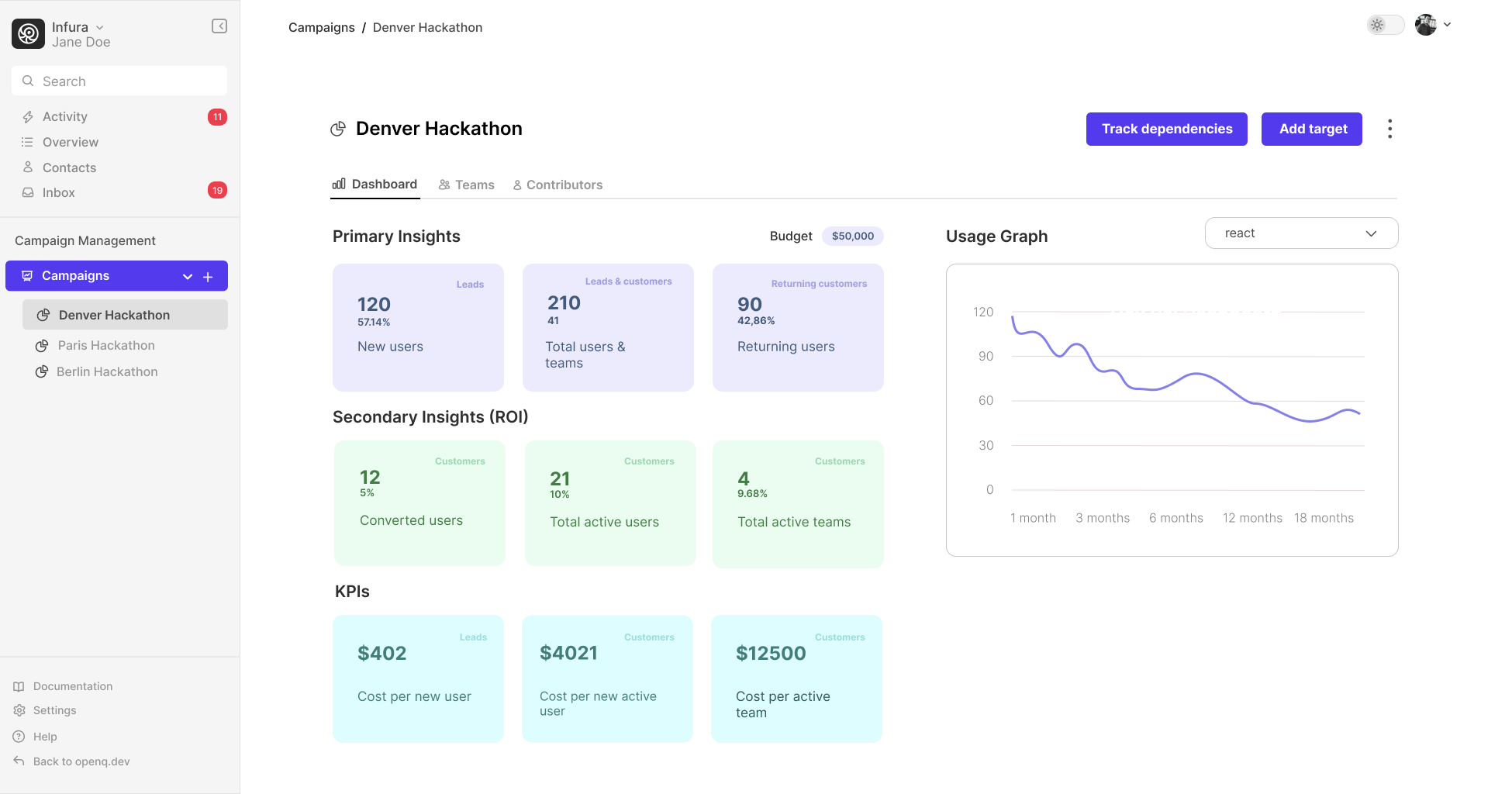
Task: Click the Track dependencies button
Action: coord(1166,129)
